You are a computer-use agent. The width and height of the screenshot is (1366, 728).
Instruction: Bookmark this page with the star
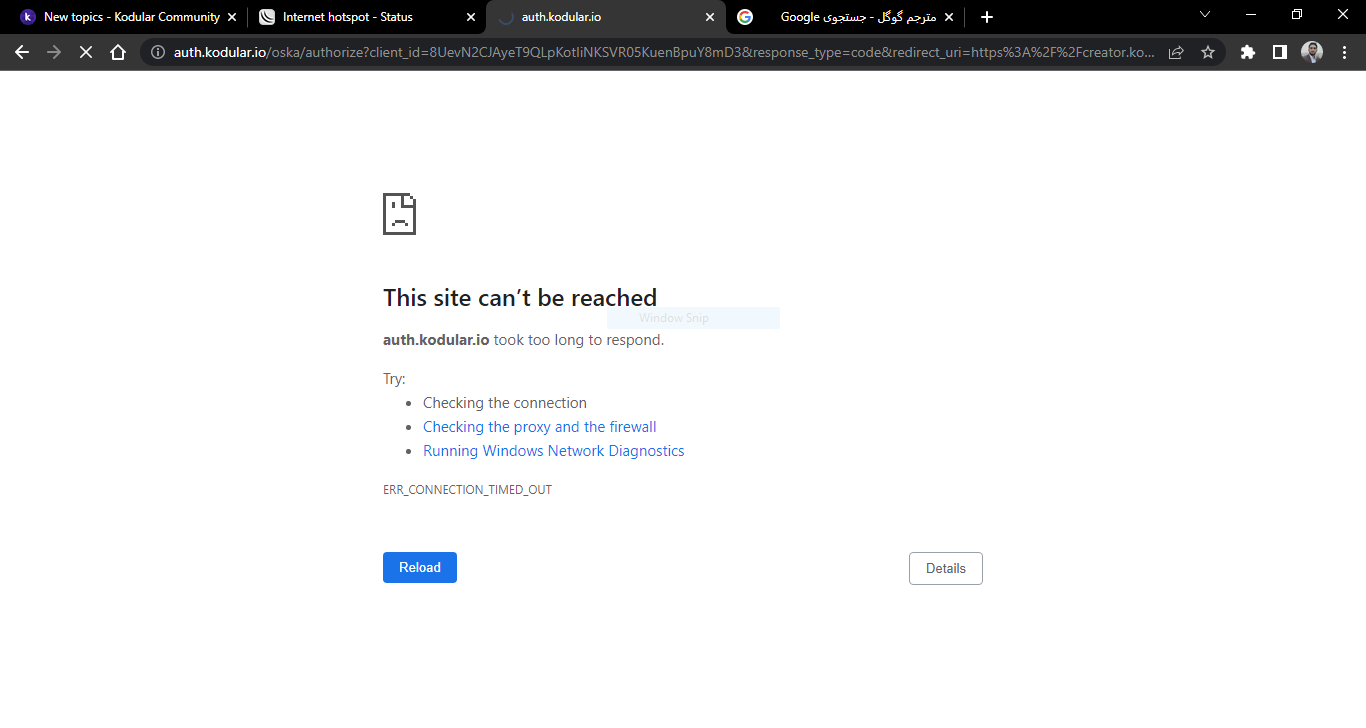click(1208, 52)
